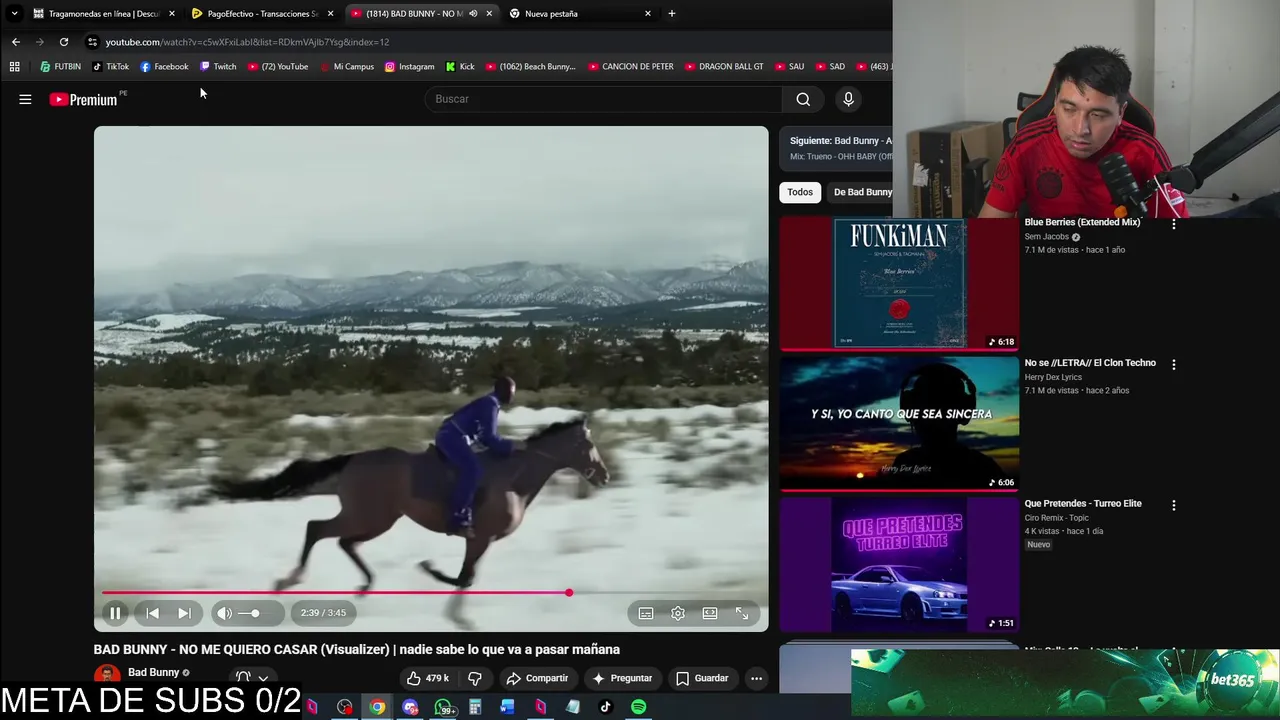Select the Todos filter chip
Viewport: 1280px width, 720px height.
(800, 192)
